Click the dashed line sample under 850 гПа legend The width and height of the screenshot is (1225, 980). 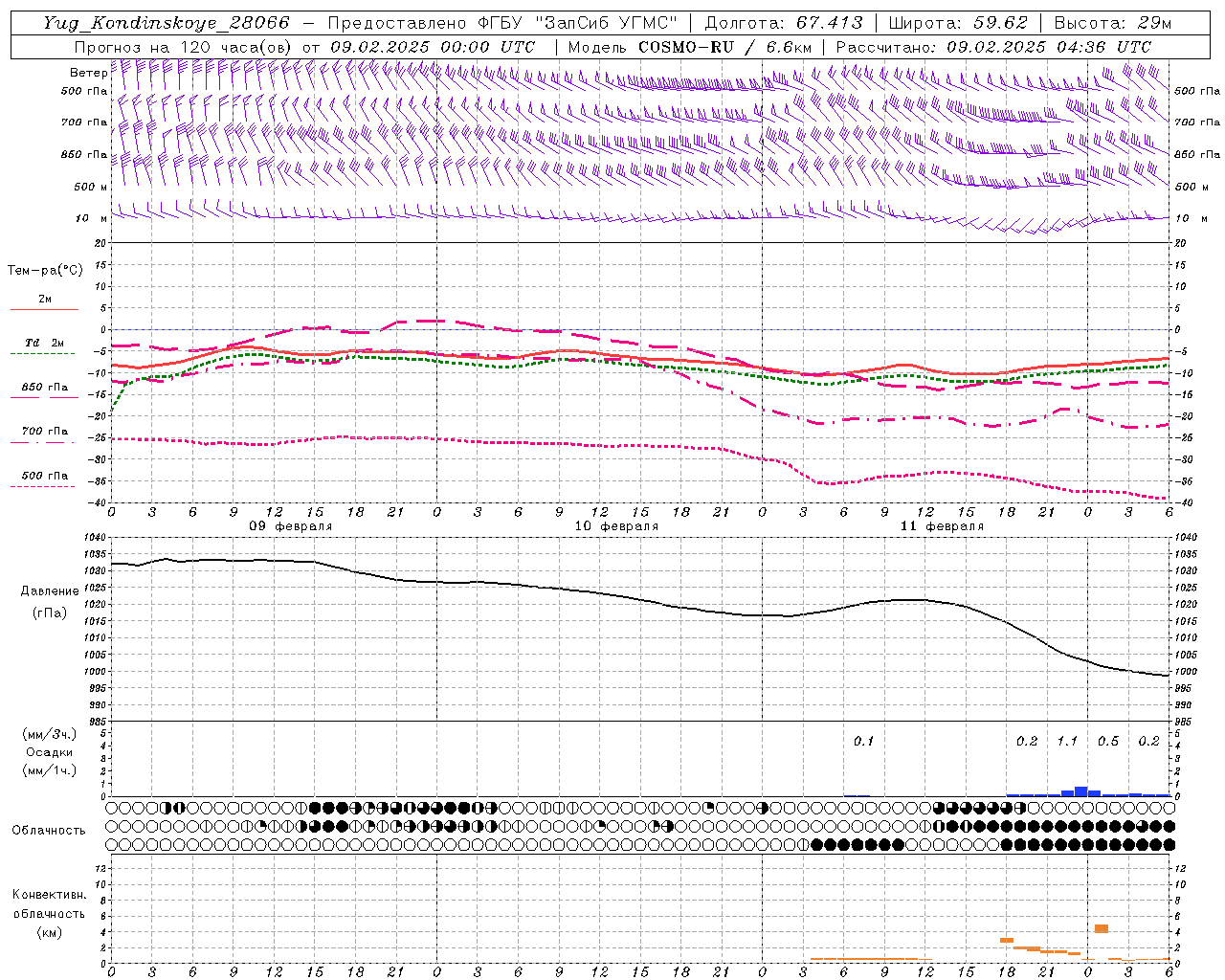pyautogui.click(x=42, y=398)
